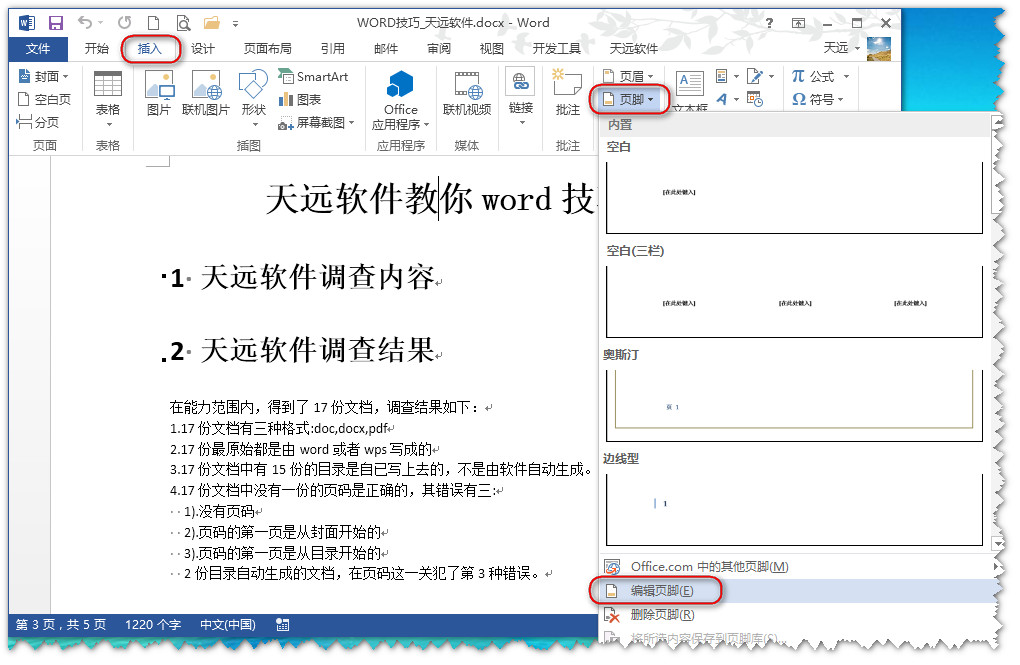Click the Save icon in quick access toolbar
Viewport: 1020px width, 665px height.
click(55, 22)
